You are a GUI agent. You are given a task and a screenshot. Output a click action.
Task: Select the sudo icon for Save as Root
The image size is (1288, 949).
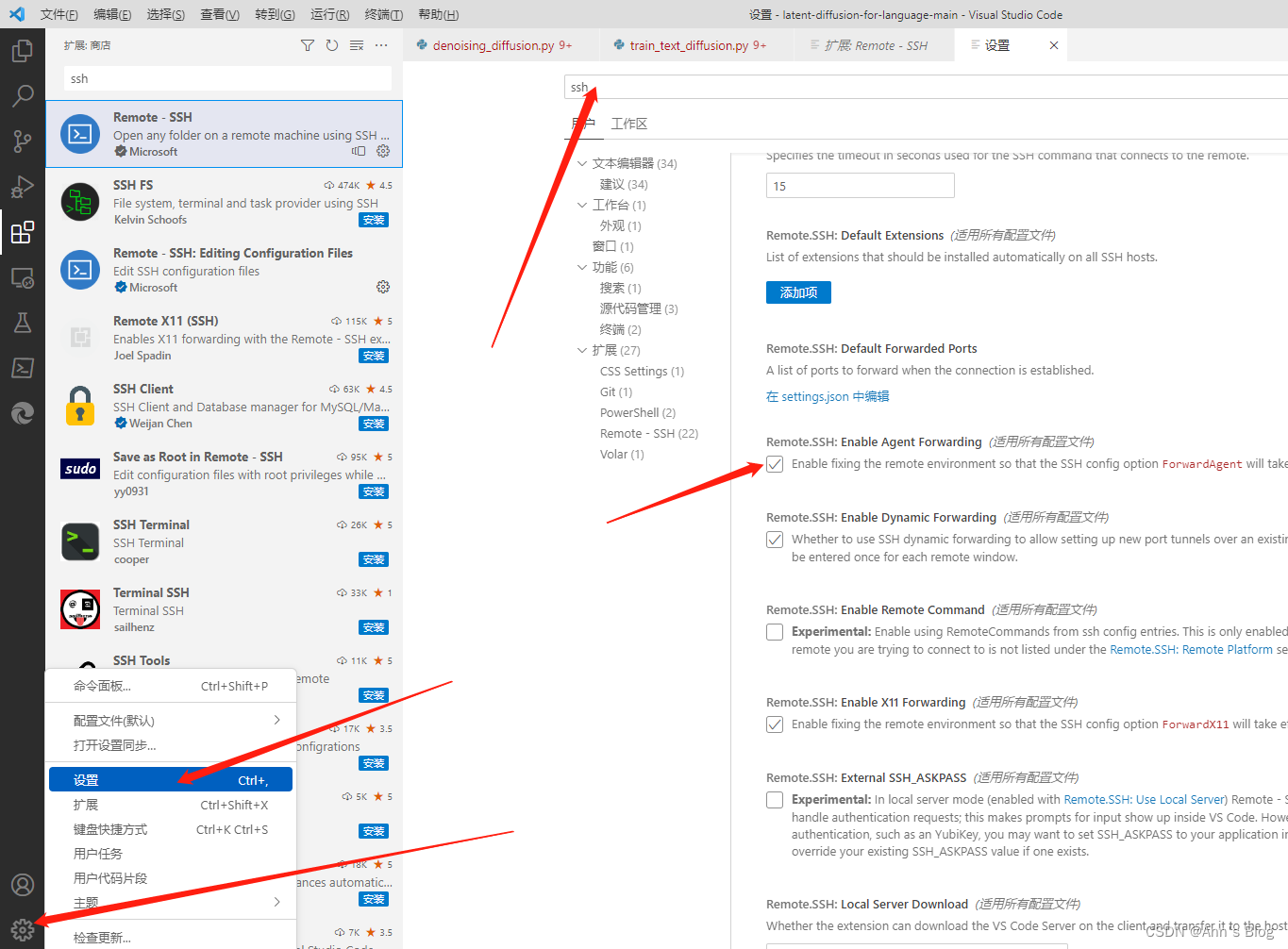point(80,469)
